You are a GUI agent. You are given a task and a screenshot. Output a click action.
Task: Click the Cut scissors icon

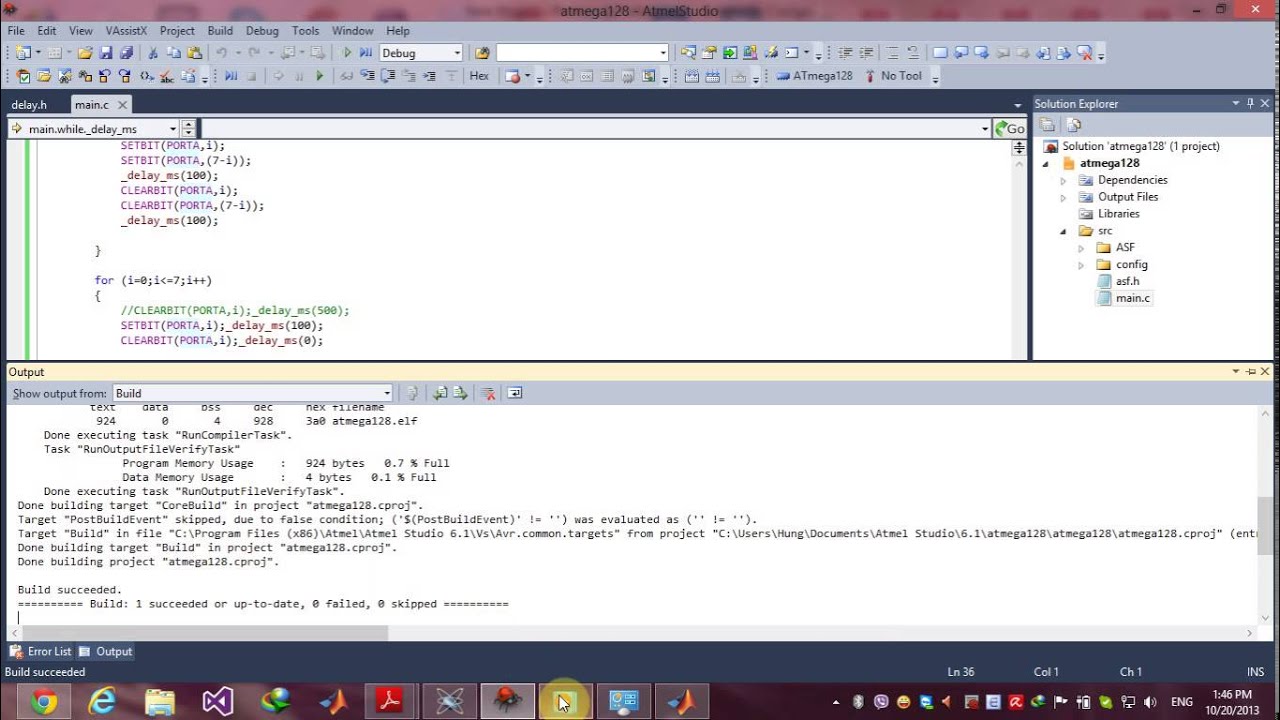pyautogui.click(x=153, y=53)
